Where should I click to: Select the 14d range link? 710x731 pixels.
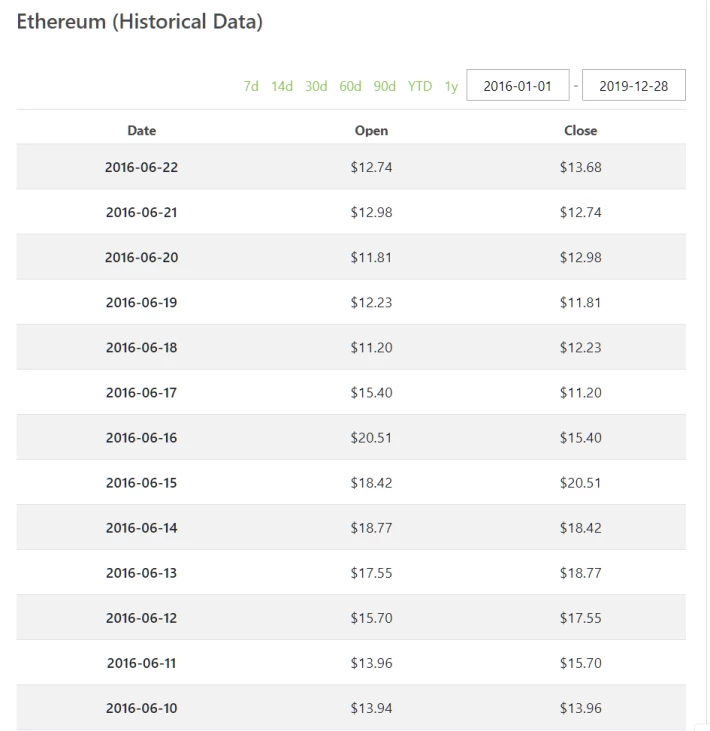click(x=282, y=86)
